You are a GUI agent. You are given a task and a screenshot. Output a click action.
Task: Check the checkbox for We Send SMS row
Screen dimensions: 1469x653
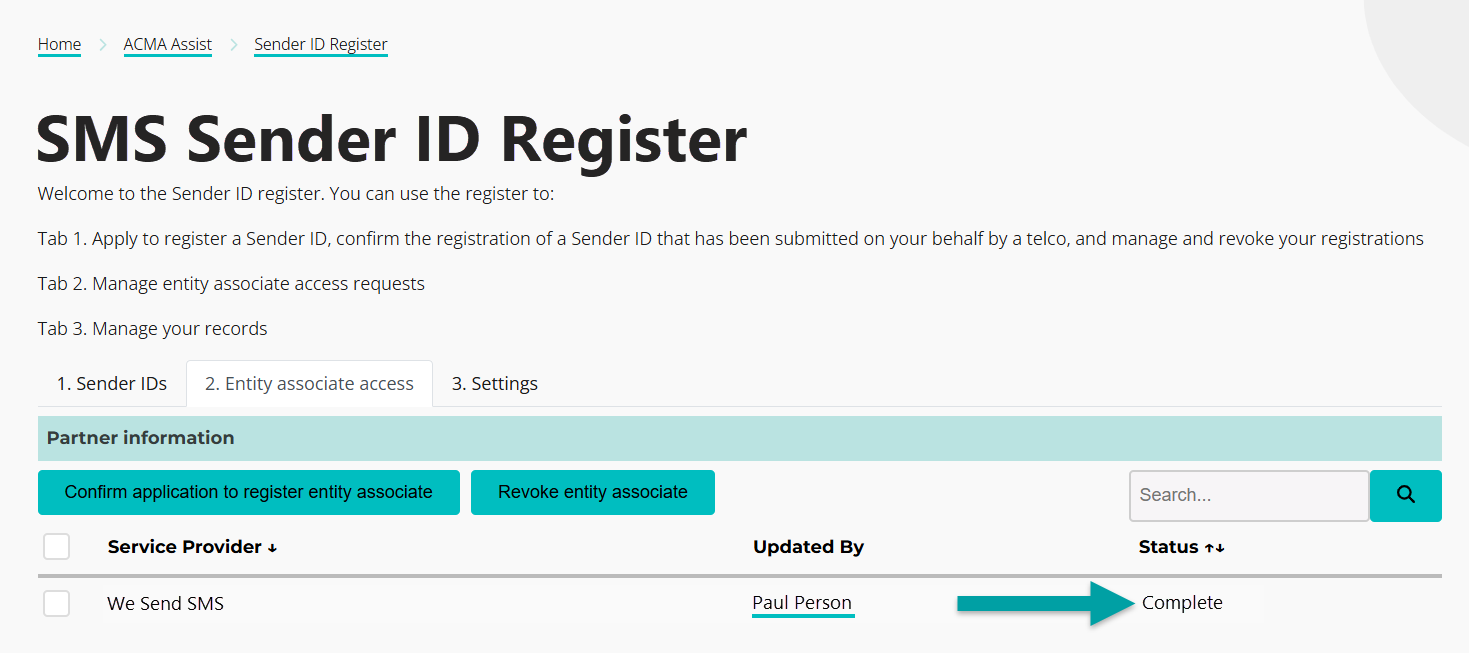click(56, 603)
